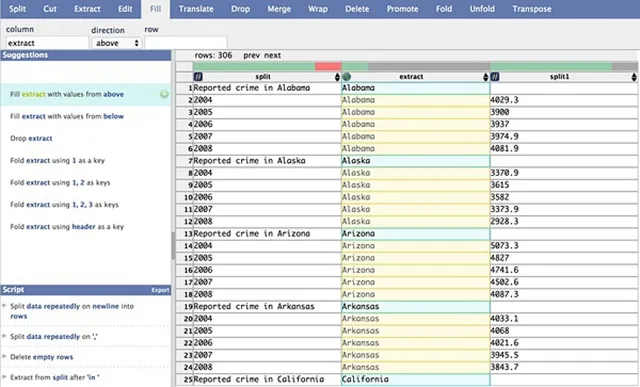640x387 pixels.
Task: Click the empty row input field
Action: 186,43
